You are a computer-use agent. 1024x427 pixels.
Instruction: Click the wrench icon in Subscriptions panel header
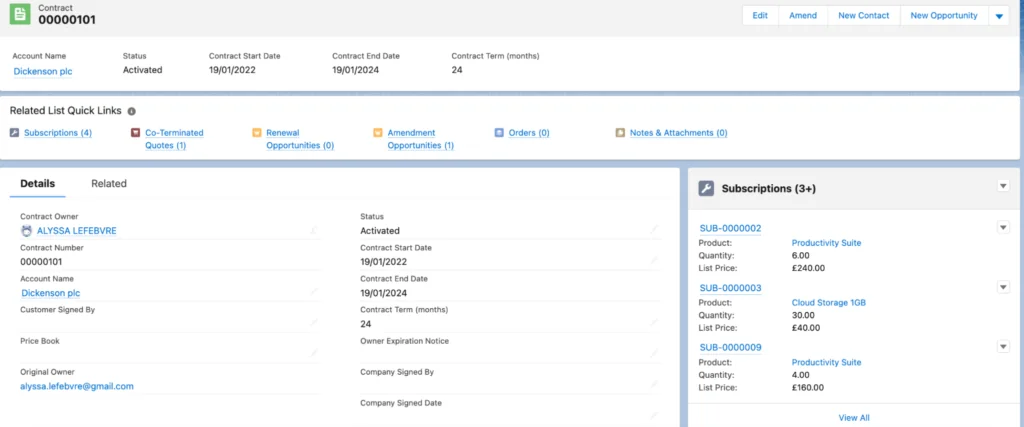coord(706,189)
